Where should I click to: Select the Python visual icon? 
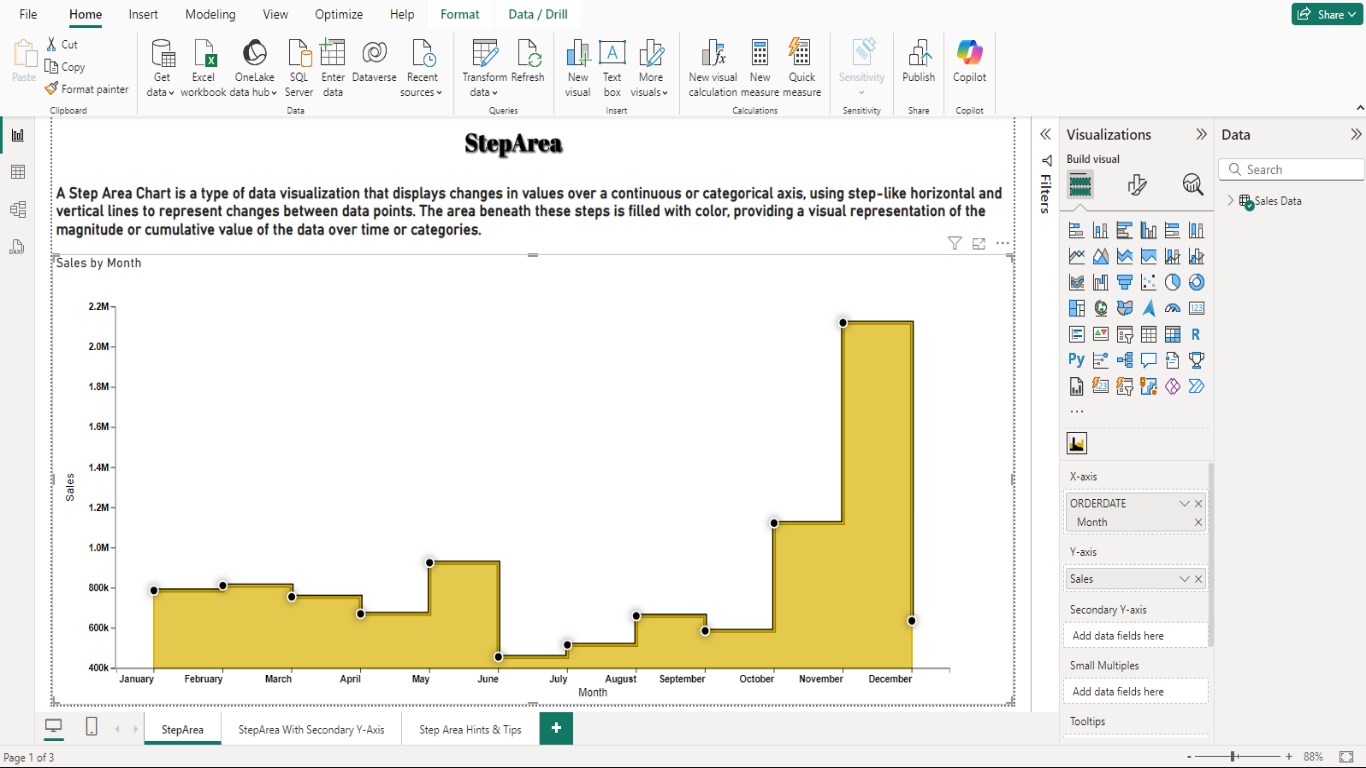coord(1076,360)
